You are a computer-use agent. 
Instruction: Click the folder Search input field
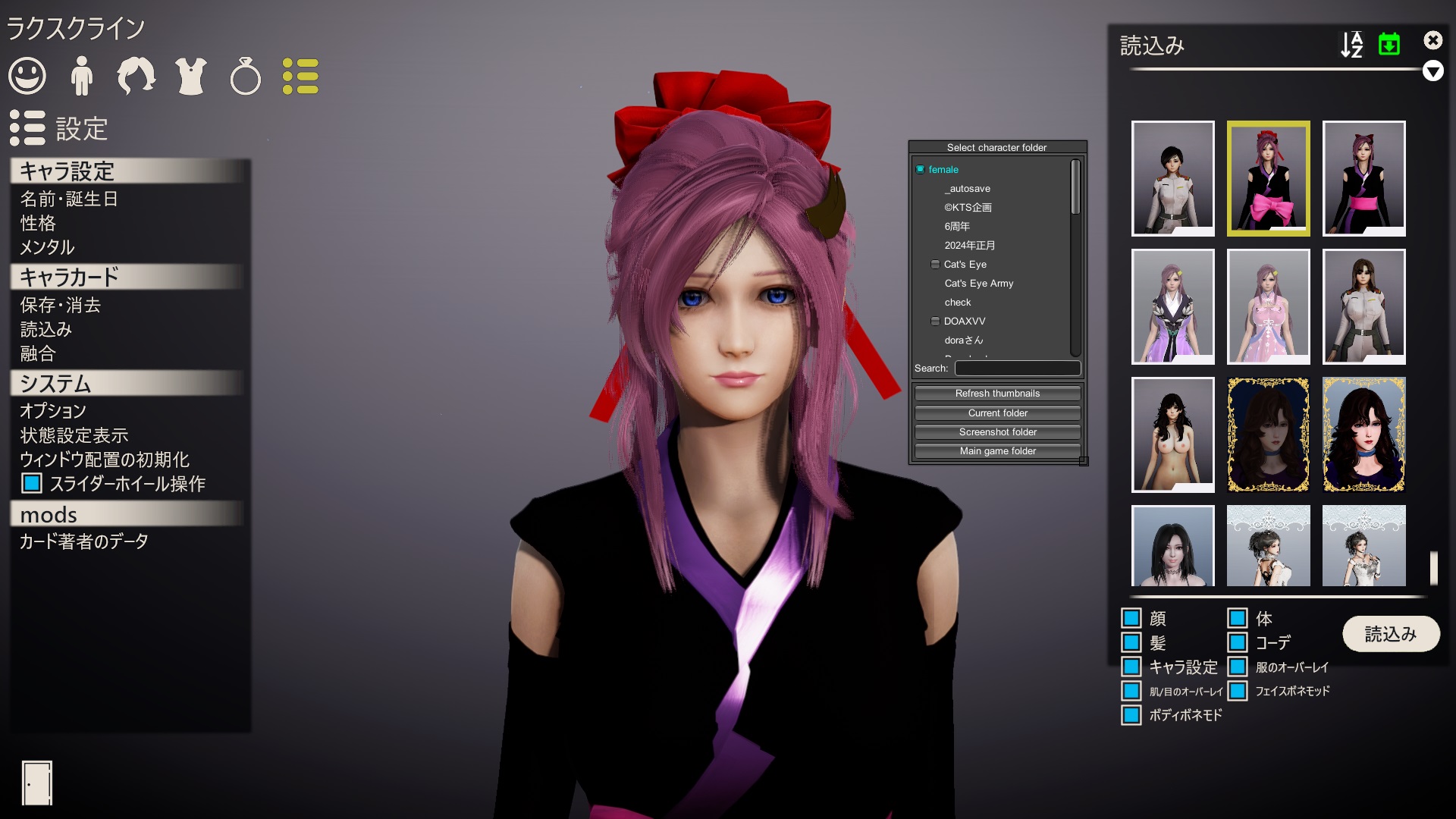coord(1018,368)
